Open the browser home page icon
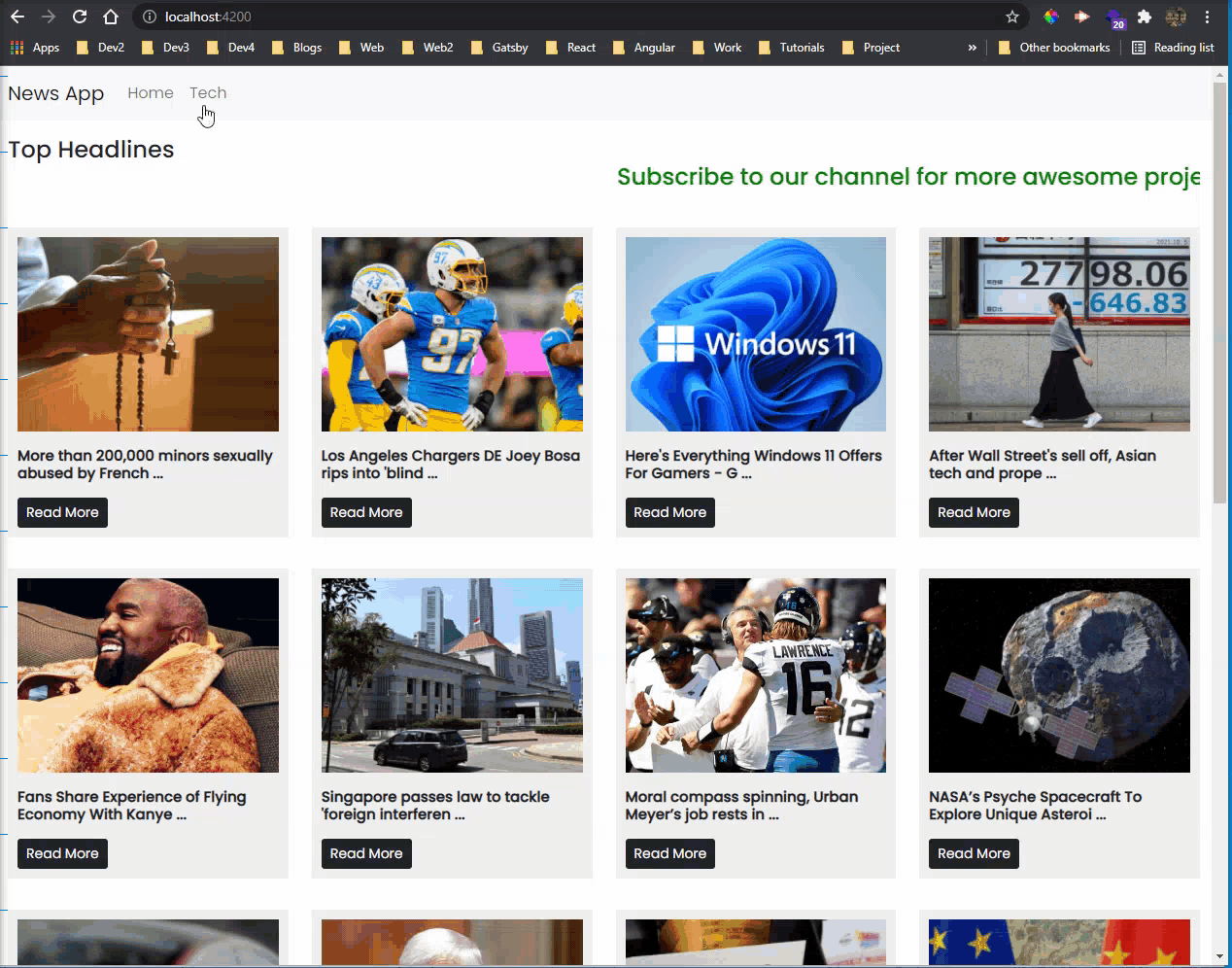 point(111,17)
